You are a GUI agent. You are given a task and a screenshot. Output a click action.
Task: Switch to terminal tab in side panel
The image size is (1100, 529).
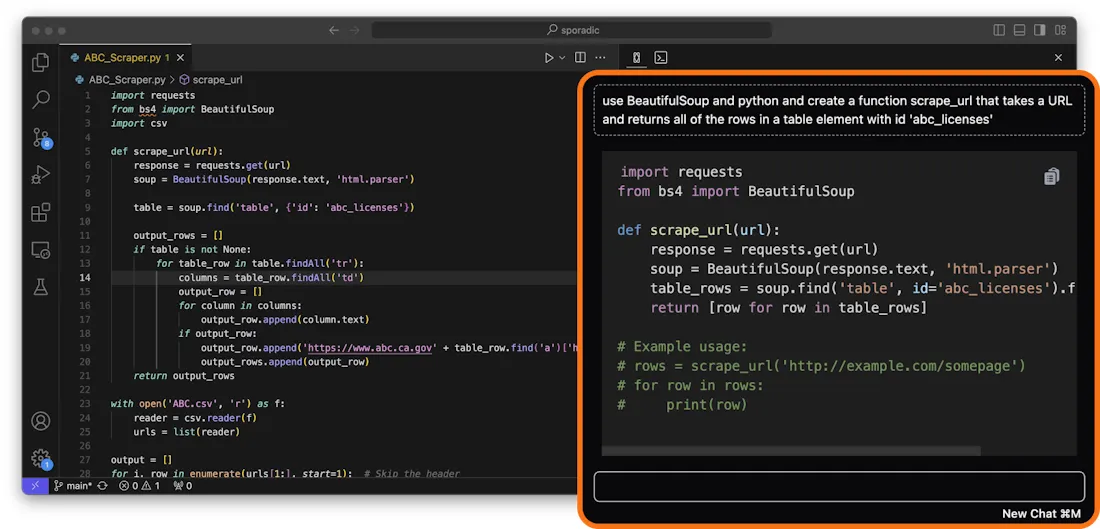660,58
